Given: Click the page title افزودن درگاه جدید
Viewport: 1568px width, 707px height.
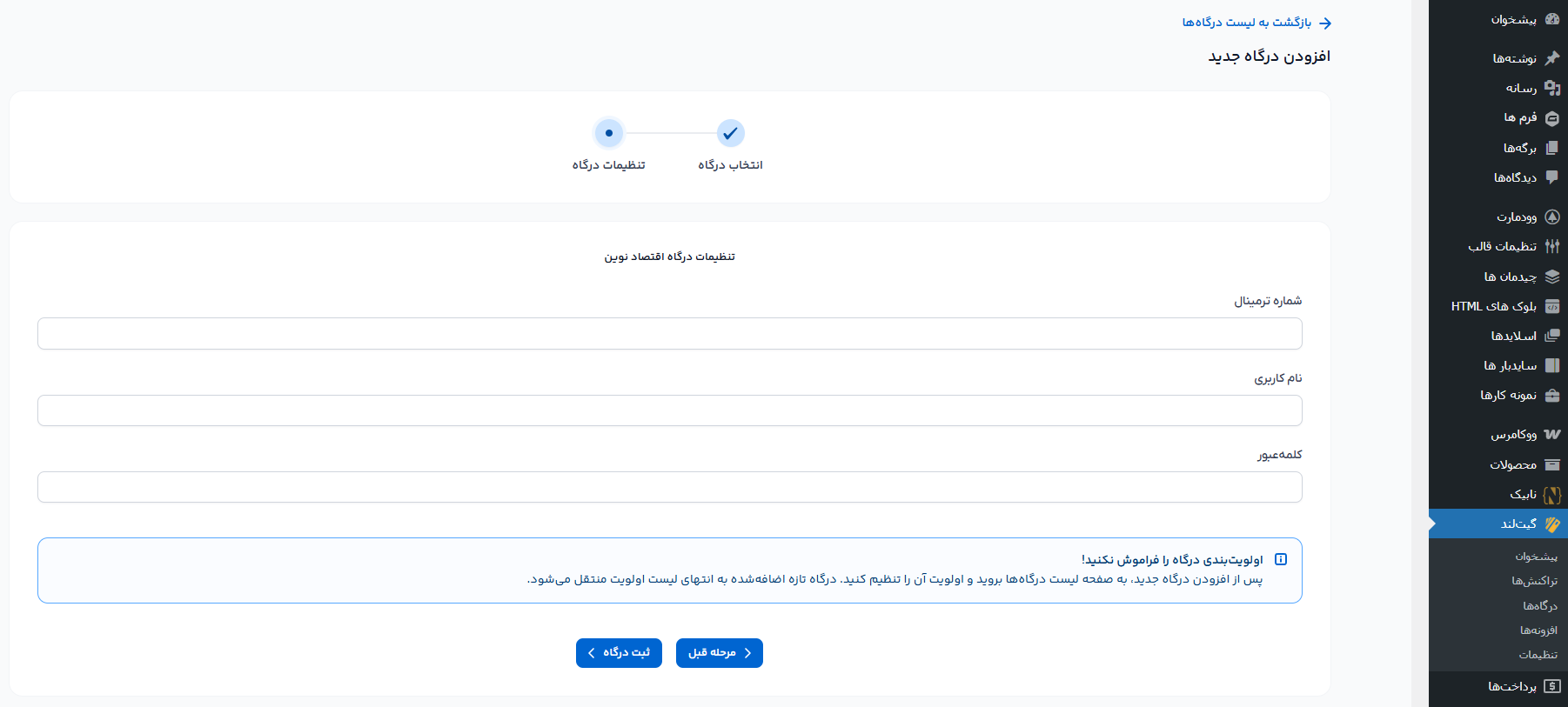Looking at the screenshot, I should coord(1270,57).
